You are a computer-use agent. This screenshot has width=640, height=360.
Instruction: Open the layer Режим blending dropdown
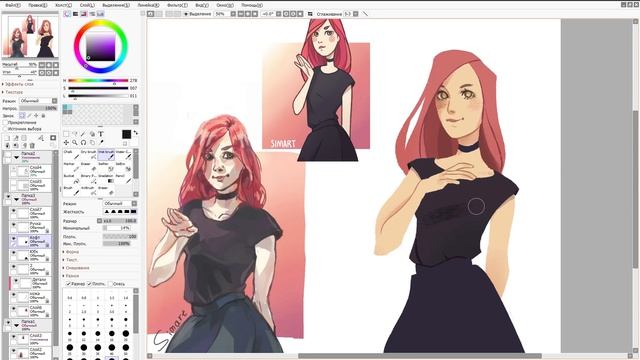[x=39, y=101]
